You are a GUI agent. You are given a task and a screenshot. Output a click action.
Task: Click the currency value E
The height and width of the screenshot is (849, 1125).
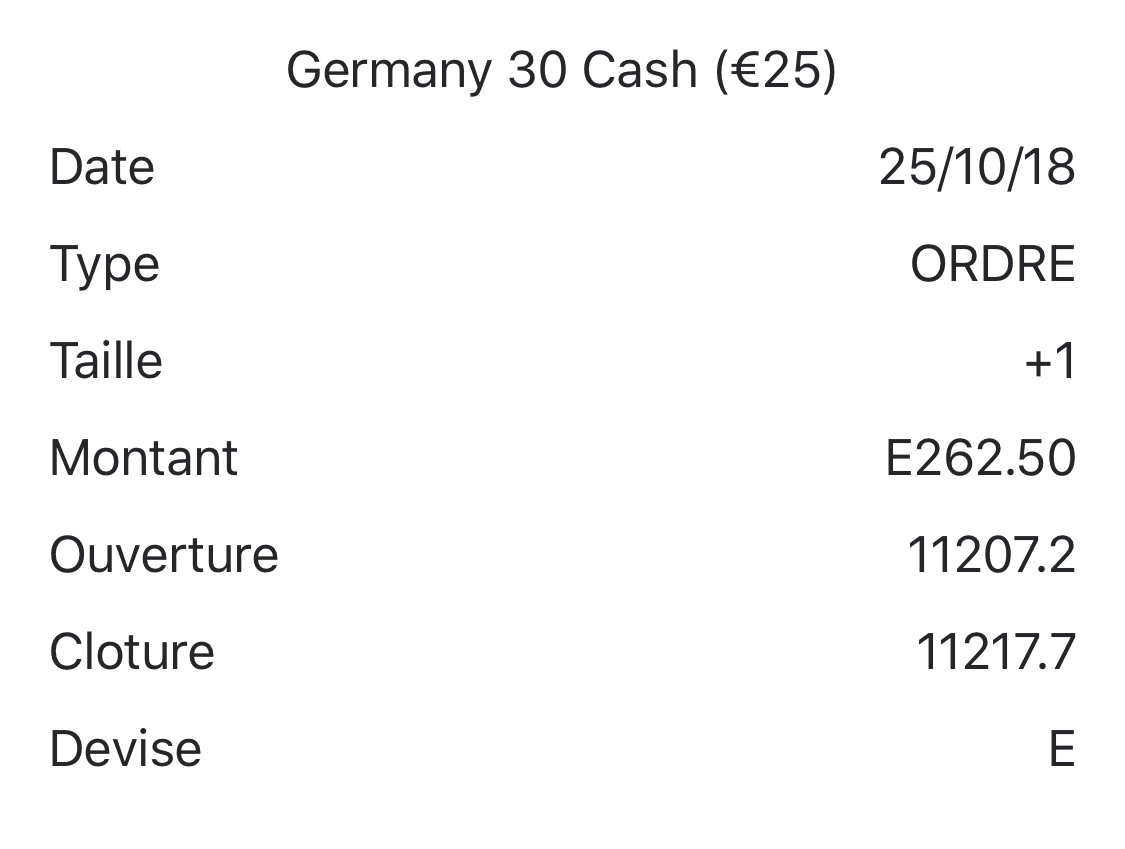[1061, 749]
